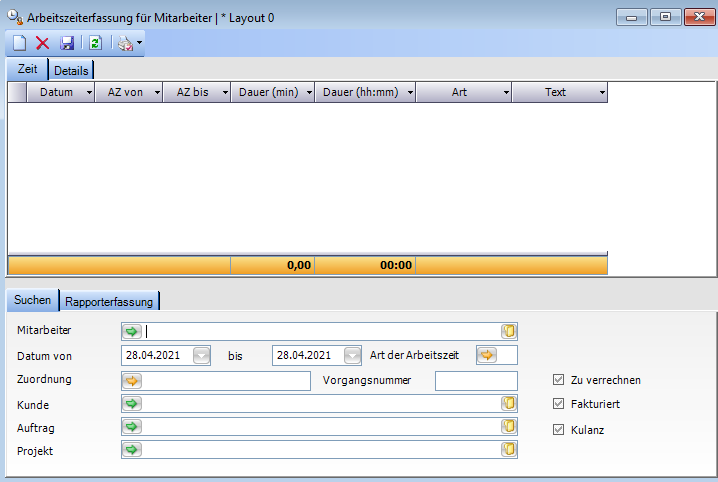Open the Art column header dropdown
Viewport: 718px width, 482px height.
tap(506, 92)
